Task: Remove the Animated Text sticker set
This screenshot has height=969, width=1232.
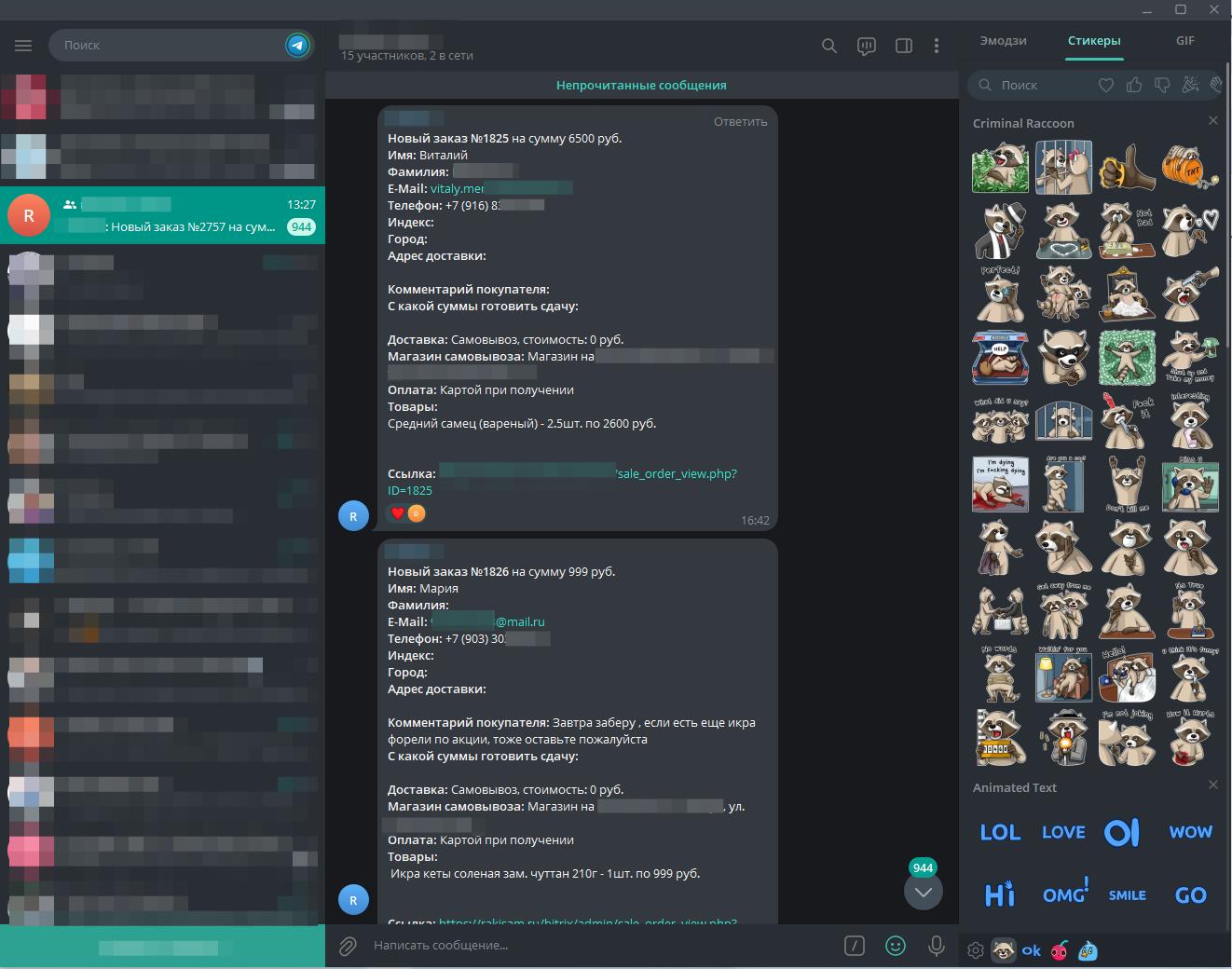Action: click(x=1212, y=785)
